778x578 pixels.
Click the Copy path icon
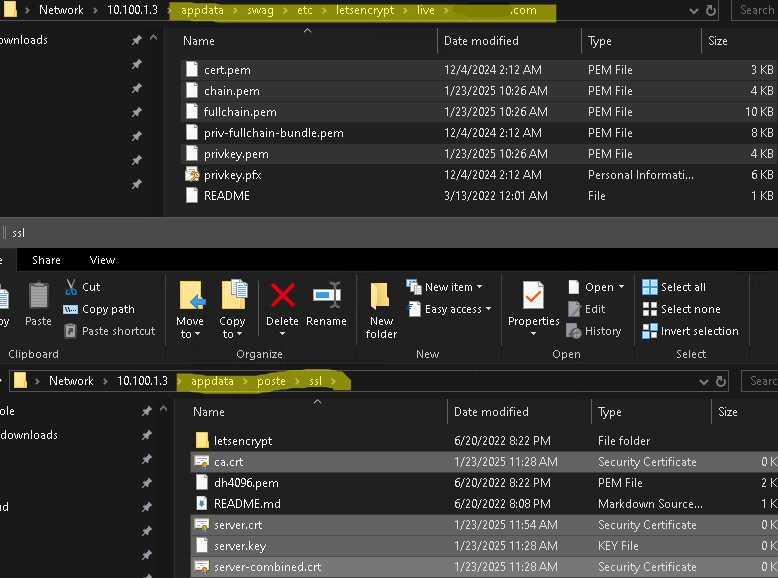click(x=70, y=310)
